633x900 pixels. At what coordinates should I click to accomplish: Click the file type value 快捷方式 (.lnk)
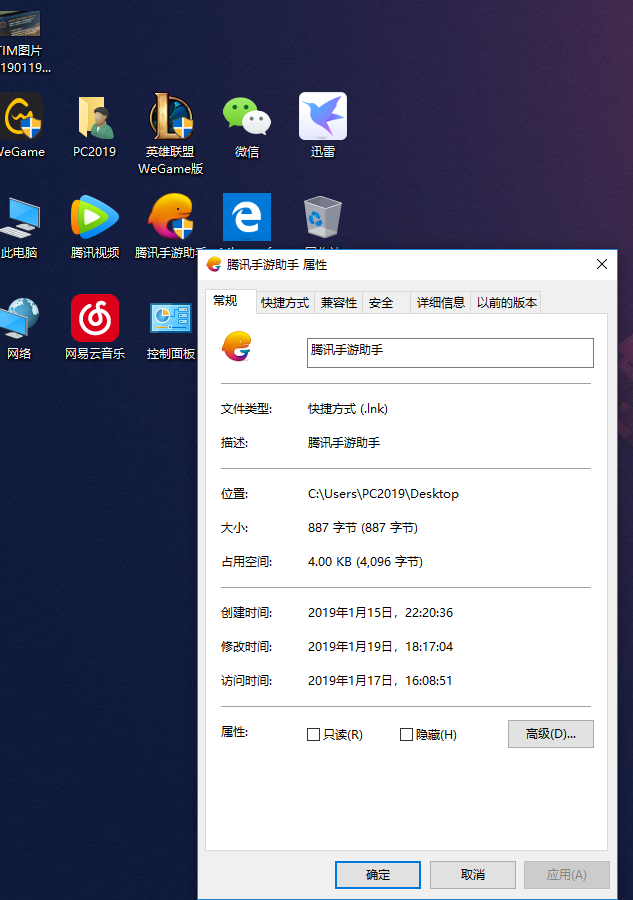(x=348, y=409)
